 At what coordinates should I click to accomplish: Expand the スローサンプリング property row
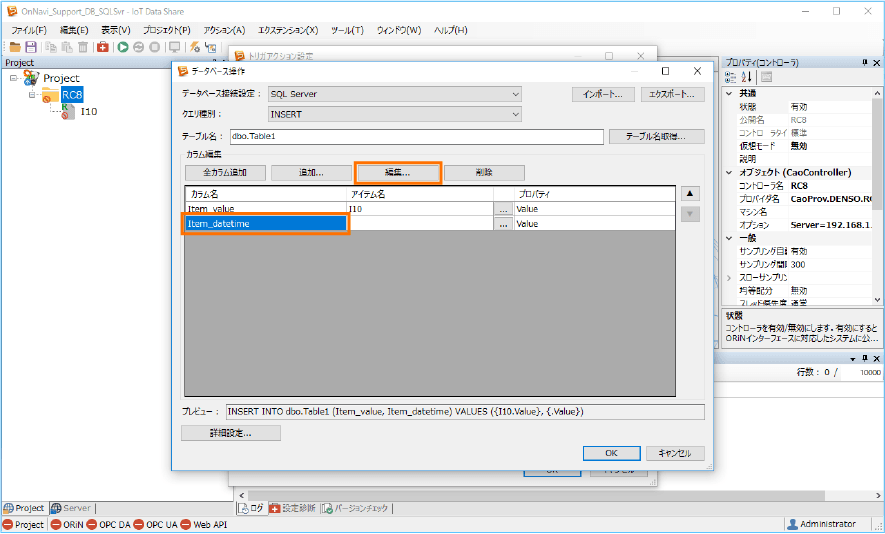click(729, 277)
